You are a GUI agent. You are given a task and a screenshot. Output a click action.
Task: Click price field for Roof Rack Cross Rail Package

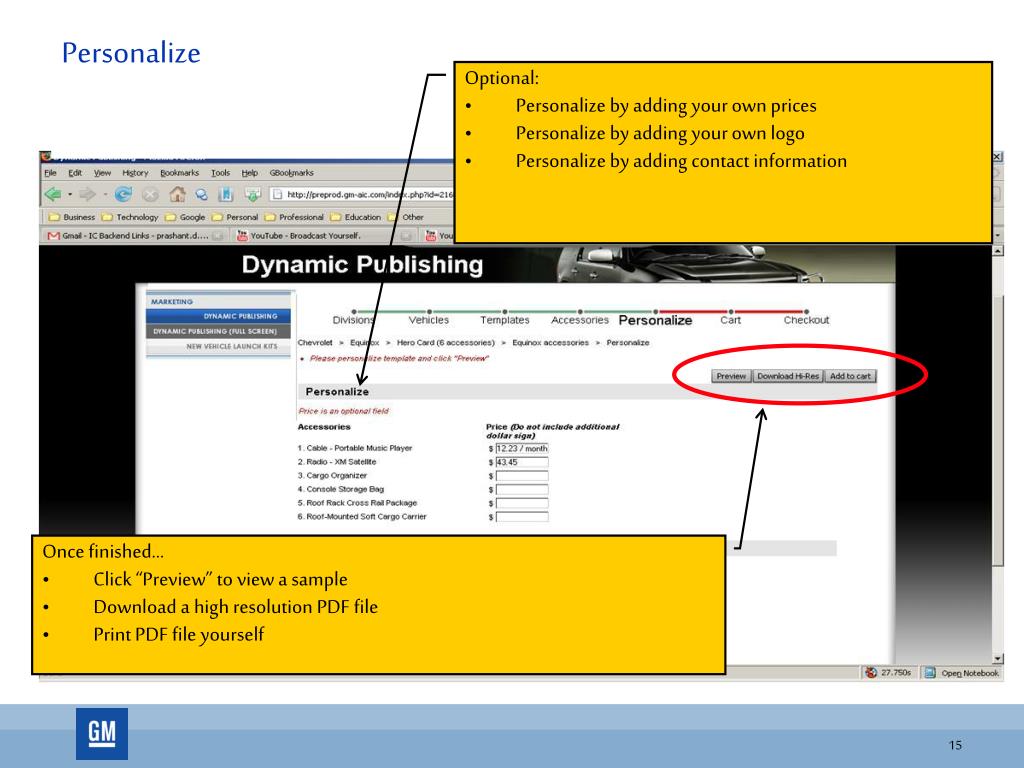[522, 504]
